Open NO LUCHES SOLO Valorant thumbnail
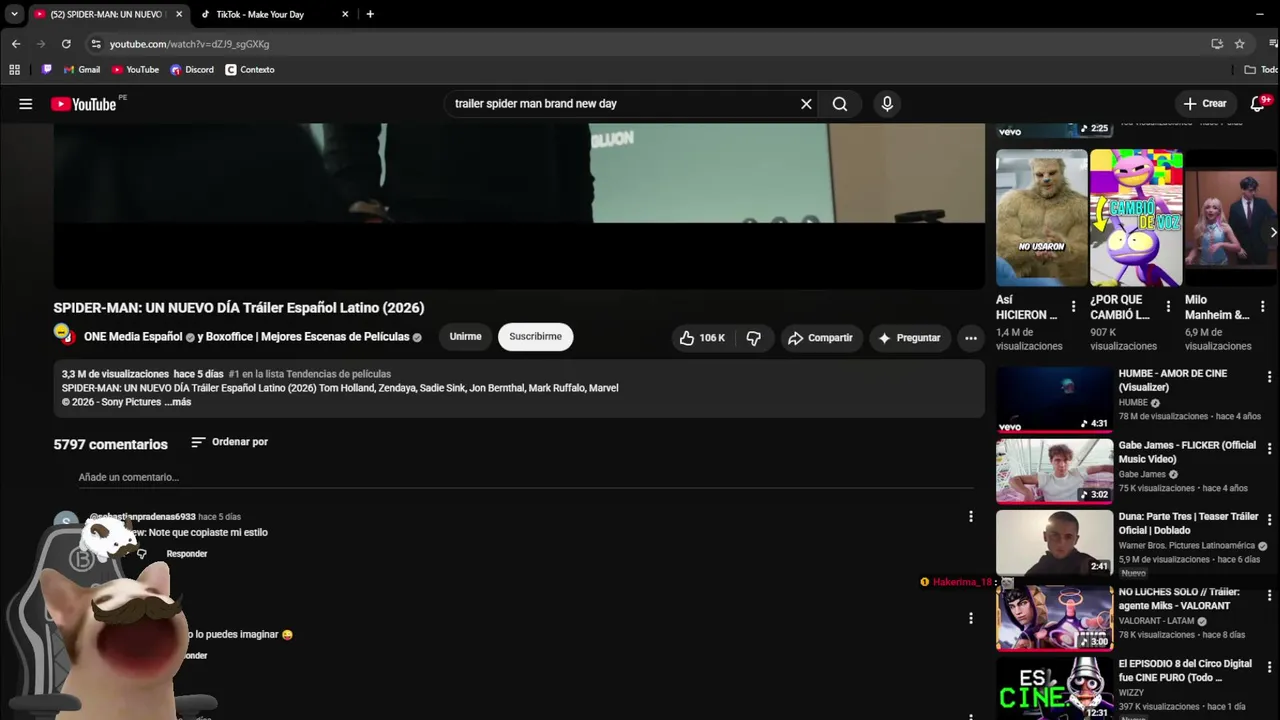Screen dimensions: 1280x720 click(x=1054, y=617)
